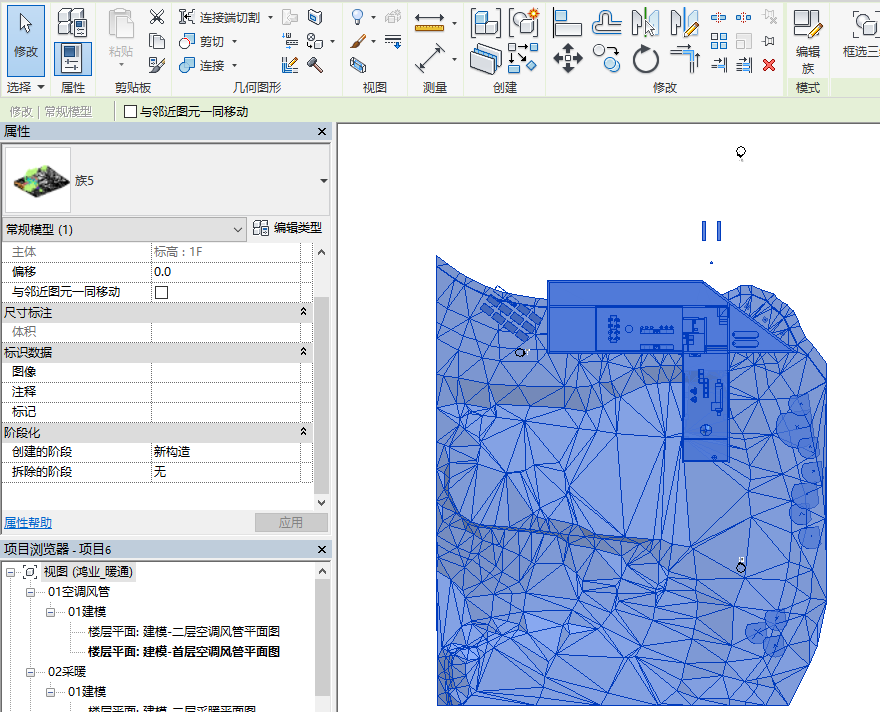Click the 偏移 value field showing 0.0

[226, 272]
